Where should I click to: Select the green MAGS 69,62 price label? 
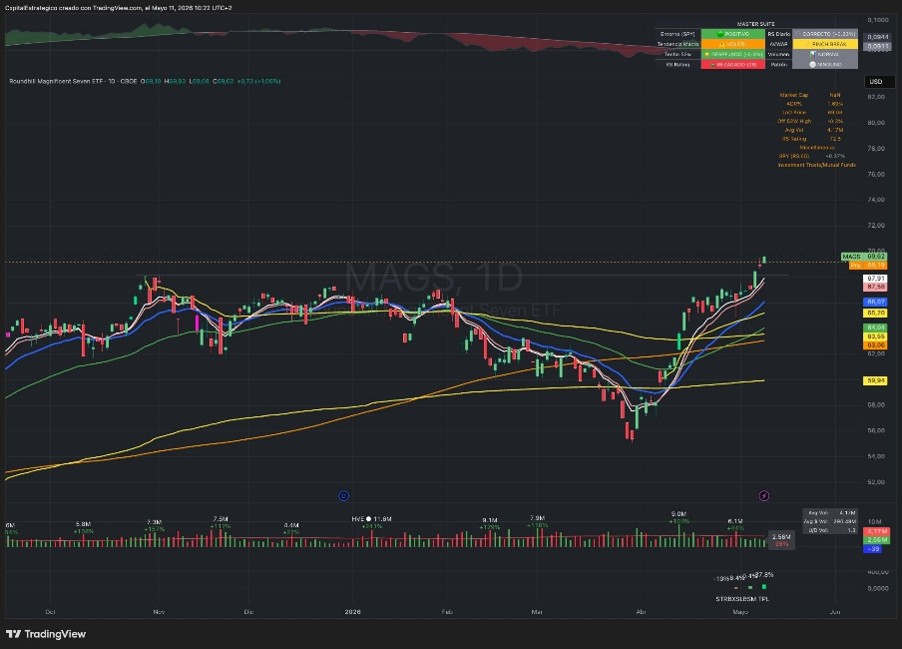(x=863, y=257)
